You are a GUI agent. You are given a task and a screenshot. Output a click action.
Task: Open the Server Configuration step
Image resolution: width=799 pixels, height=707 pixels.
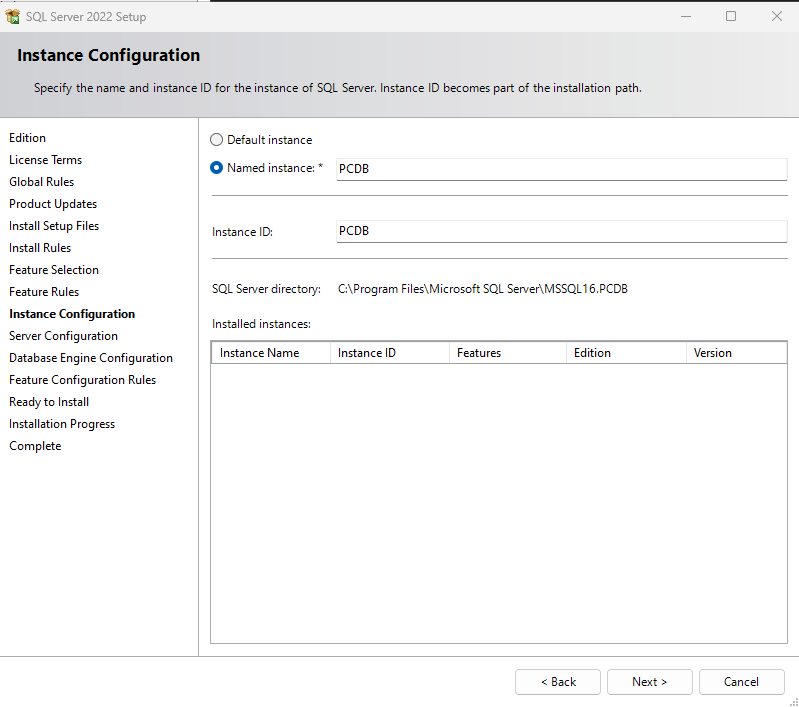pyautogui.click(x=63, y=336)
